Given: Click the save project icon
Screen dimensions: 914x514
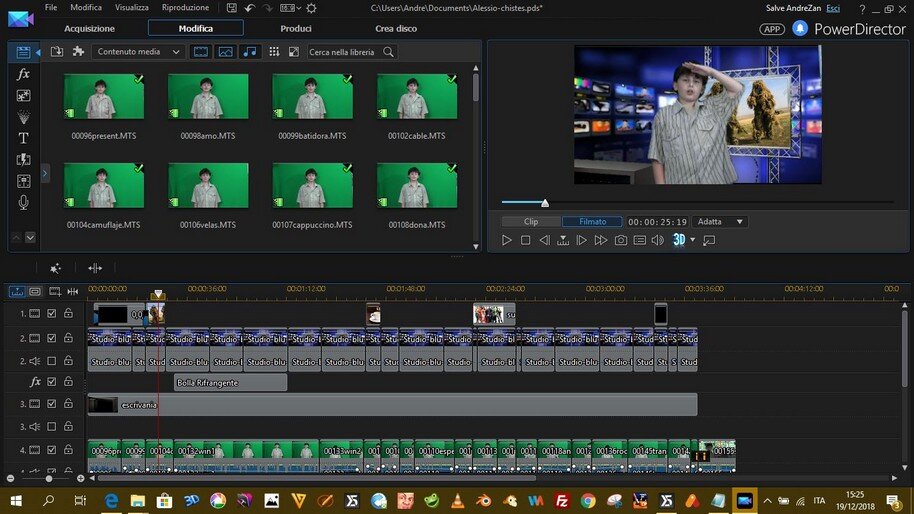Looking at the screenshot, I should pyautogui.click(x=231, y=8).
